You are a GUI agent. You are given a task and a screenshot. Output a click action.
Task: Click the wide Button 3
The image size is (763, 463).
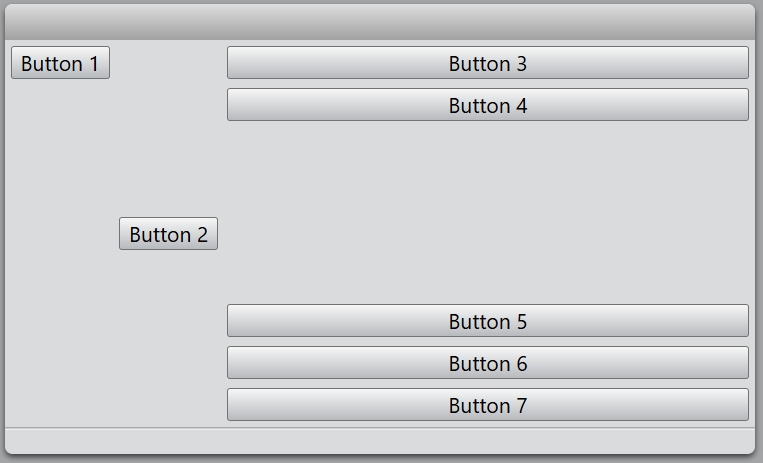point(487,63)
